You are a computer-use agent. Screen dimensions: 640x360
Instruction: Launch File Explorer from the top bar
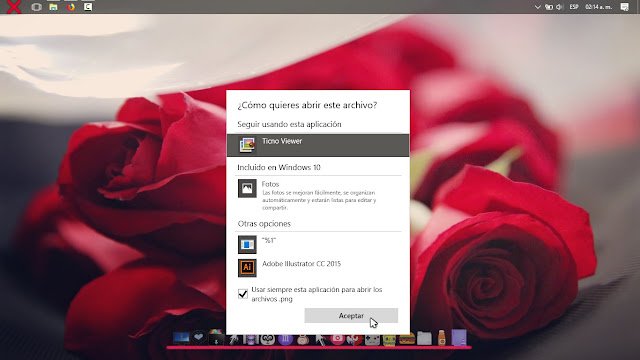53,7
